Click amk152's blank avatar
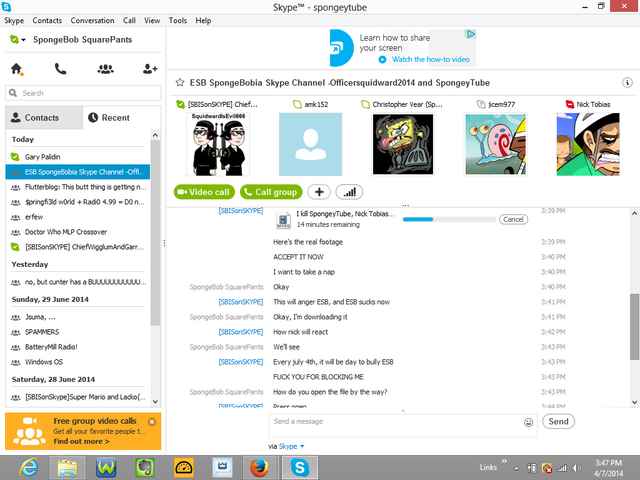The image size is (640, 480). pos(310,144)
